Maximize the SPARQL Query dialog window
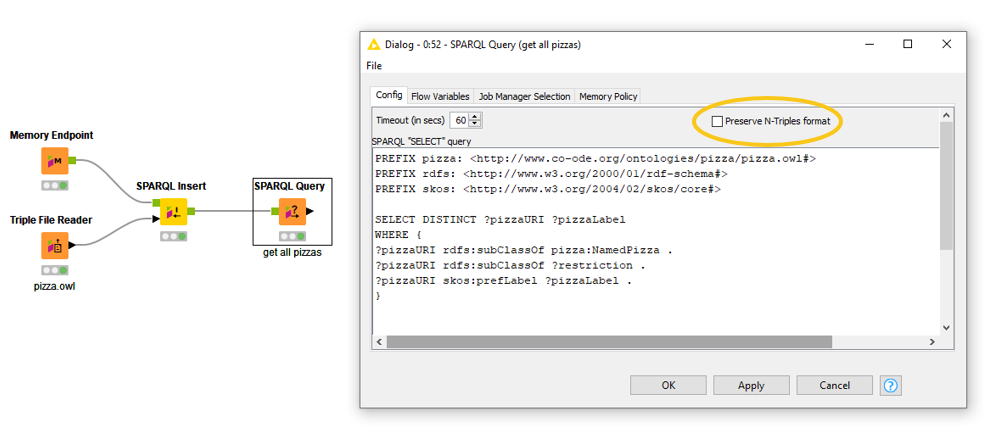The image size is (1003, 446). point(908,44)
